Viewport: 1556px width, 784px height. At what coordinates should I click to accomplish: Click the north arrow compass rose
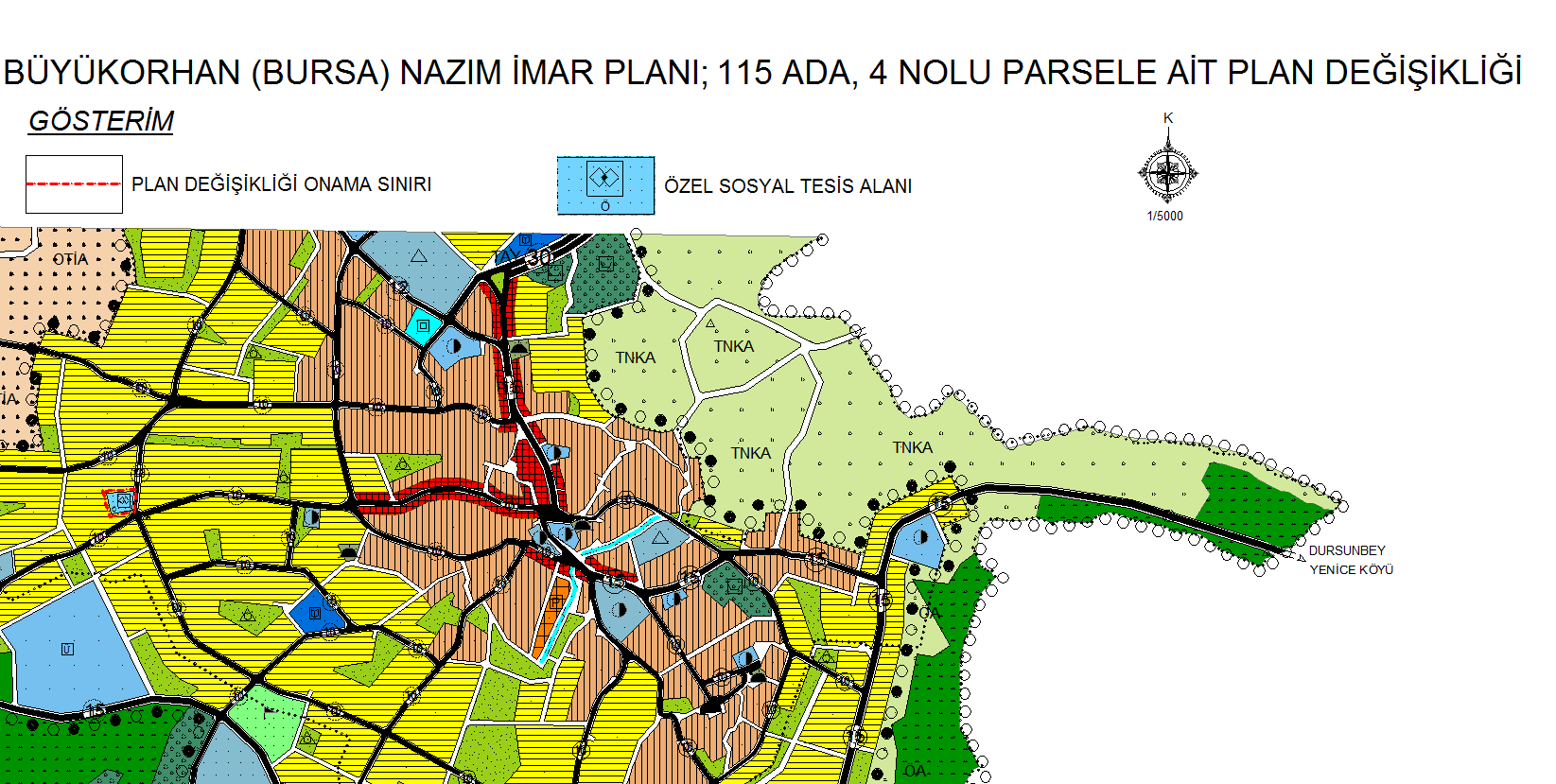click(x=1168, y=172)
